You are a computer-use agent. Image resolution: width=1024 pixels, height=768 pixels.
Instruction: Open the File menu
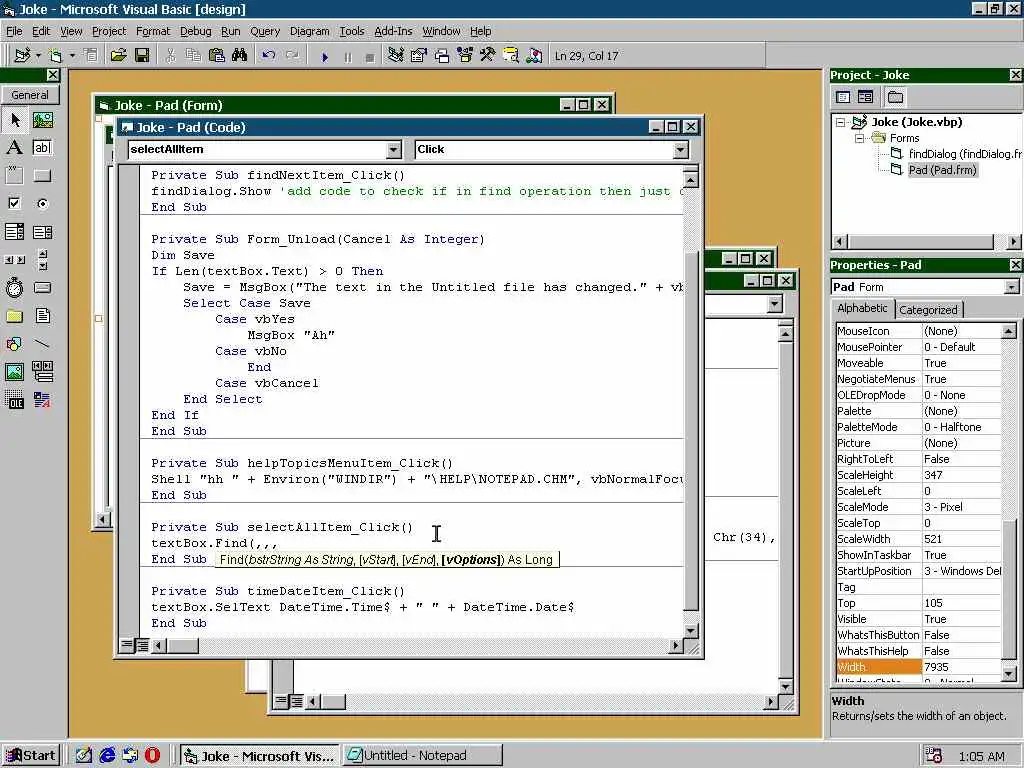pos(14,31)
